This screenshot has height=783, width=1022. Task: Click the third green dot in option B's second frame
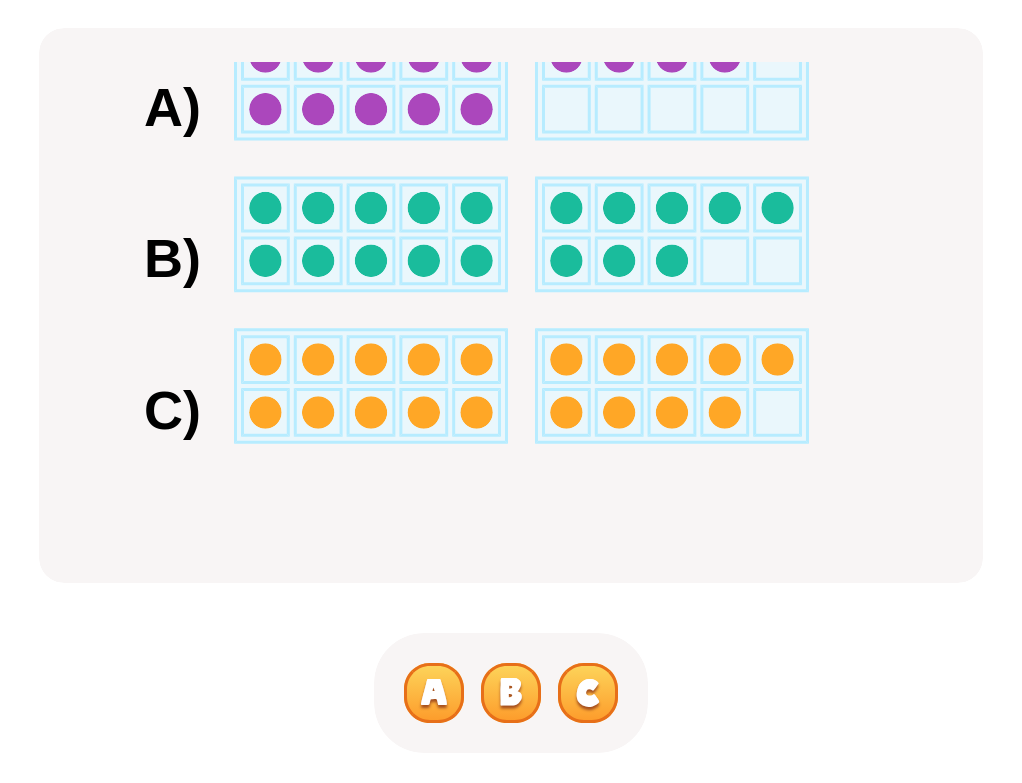(x=670, y=261)
